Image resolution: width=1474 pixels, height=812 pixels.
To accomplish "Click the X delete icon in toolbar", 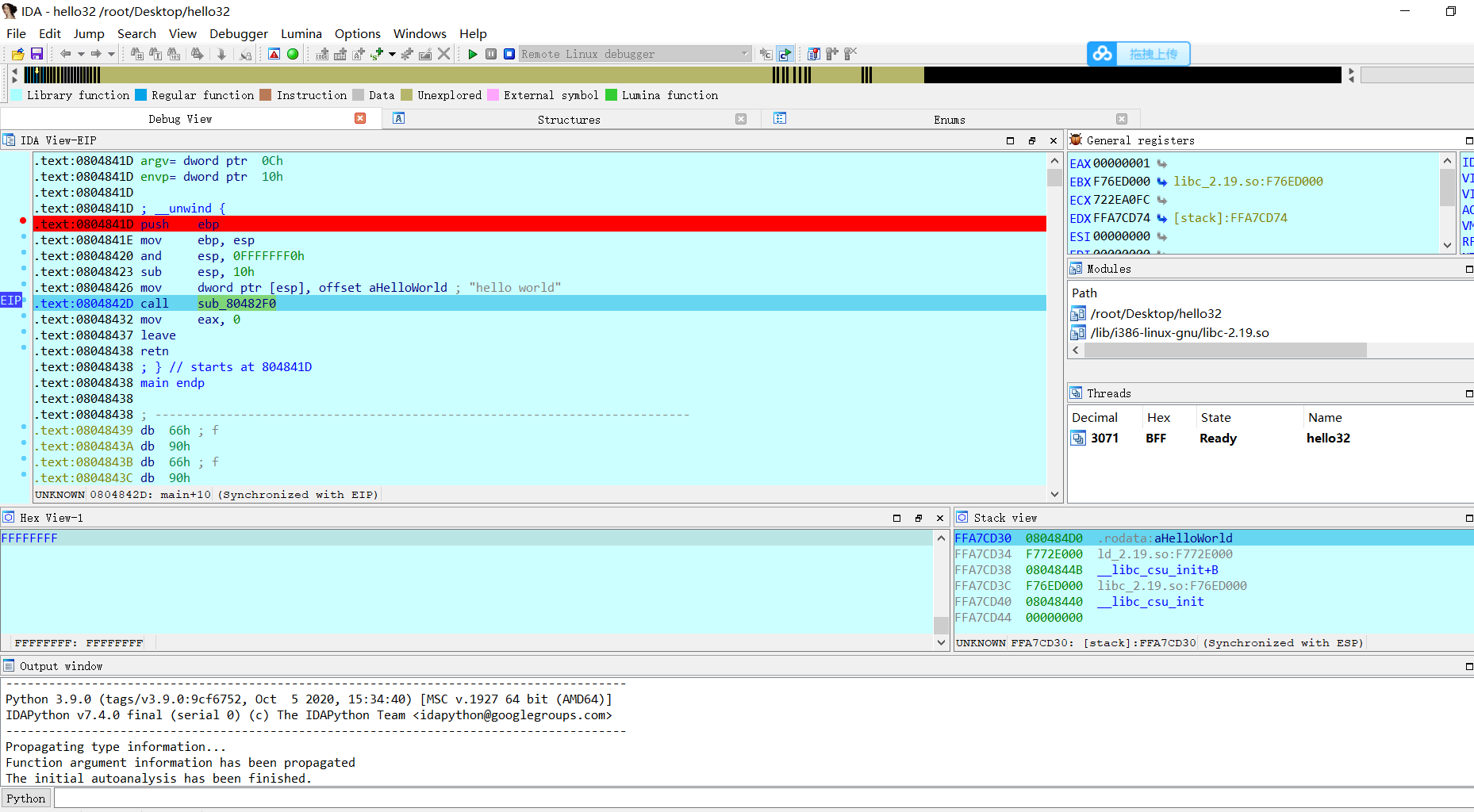I will tap(444, 54).
